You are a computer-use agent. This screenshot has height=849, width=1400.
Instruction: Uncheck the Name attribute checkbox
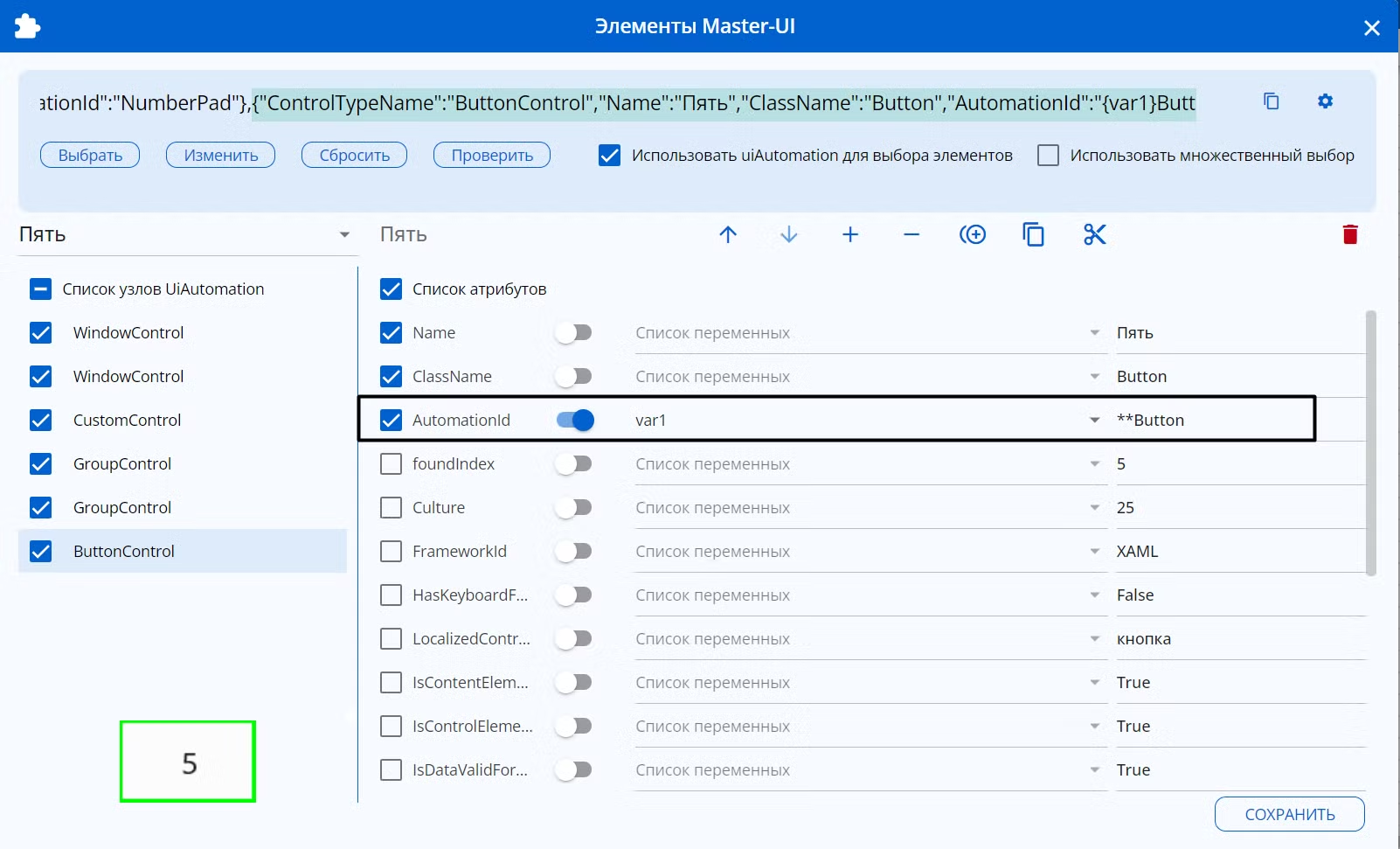pos(392,333)
